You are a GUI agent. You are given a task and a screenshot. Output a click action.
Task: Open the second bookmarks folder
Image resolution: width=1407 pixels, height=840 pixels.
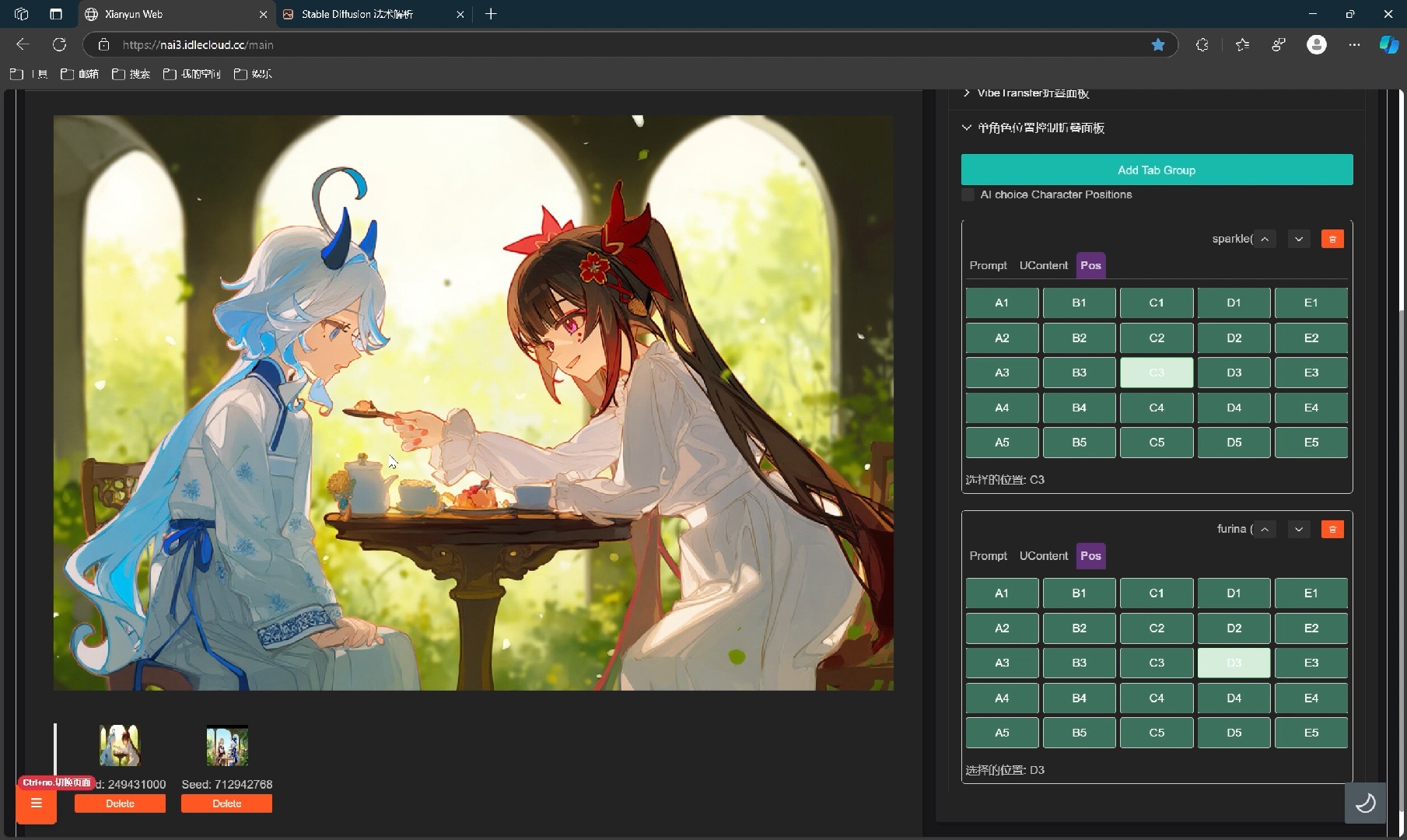point(79,74)
